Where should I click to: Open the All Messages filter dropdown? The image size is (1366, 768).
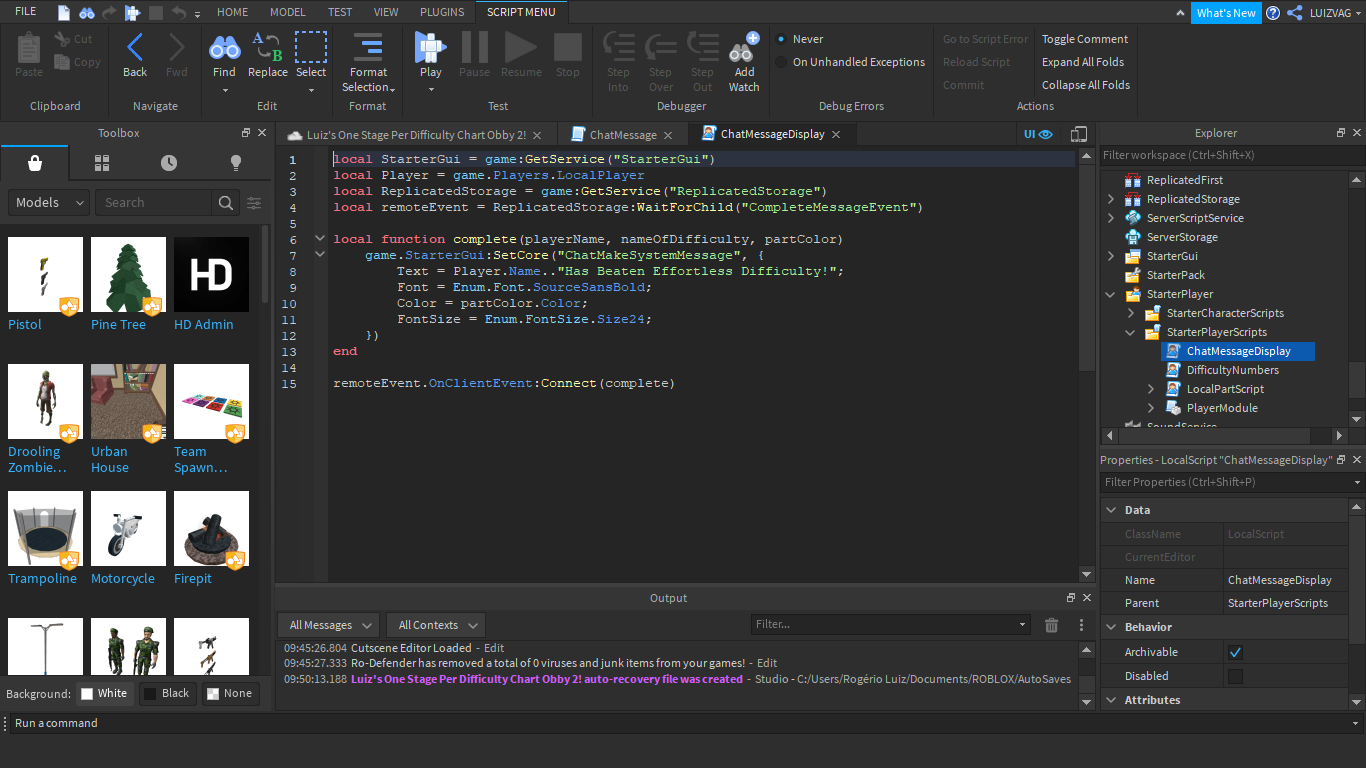328,625
